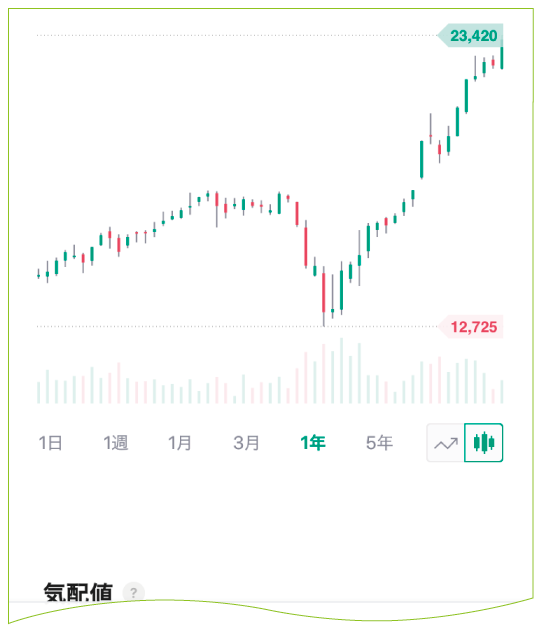Click the first volume bar on the left
The height and width of the screenshot is (630, 540).
tap(39, 393)
